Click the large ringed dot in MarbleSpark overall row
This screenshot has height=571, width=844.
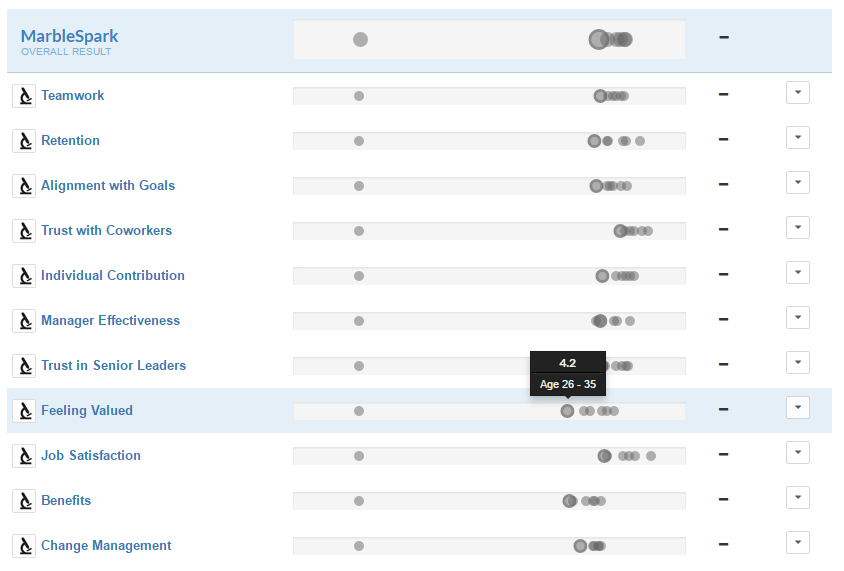click(x=599, y=39)
